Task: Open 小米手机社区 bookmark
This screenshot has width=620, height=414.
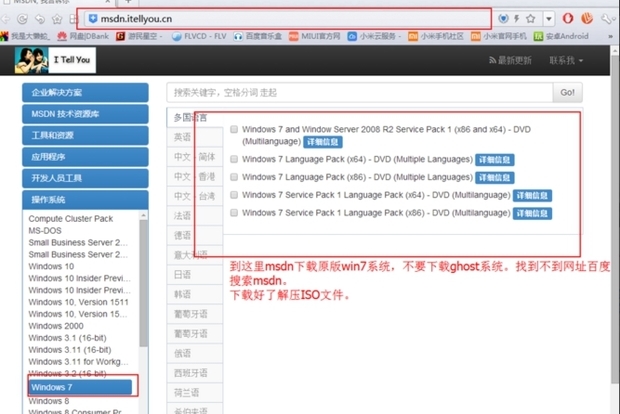Action: tap(436, 36)
